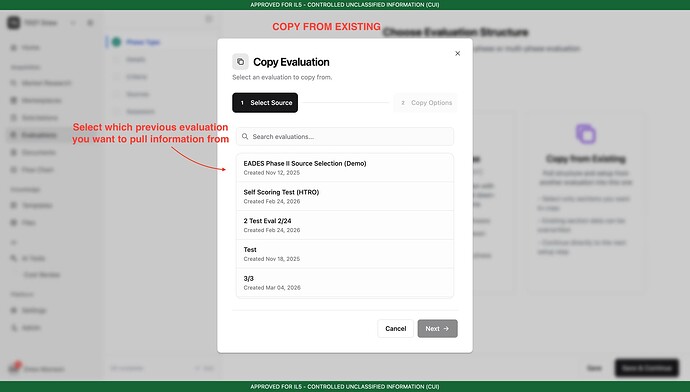Click the purple Copy from Existing icon
Image resolution: width=690 pixels, height=392 pixels.
(x=586, y=134)
